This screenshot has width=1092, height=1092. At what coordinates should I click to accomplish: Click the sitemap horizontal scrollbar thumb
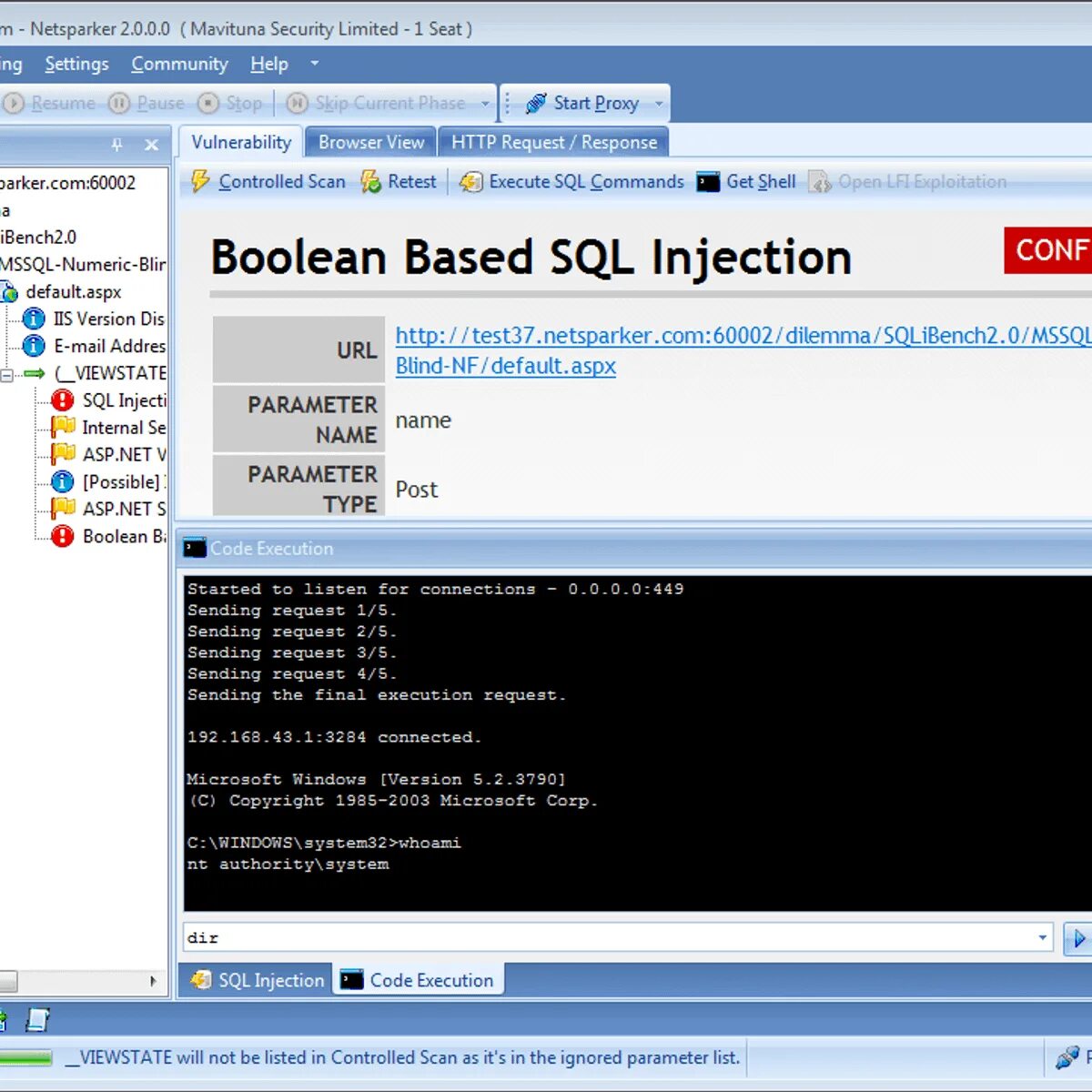(8, 981)
